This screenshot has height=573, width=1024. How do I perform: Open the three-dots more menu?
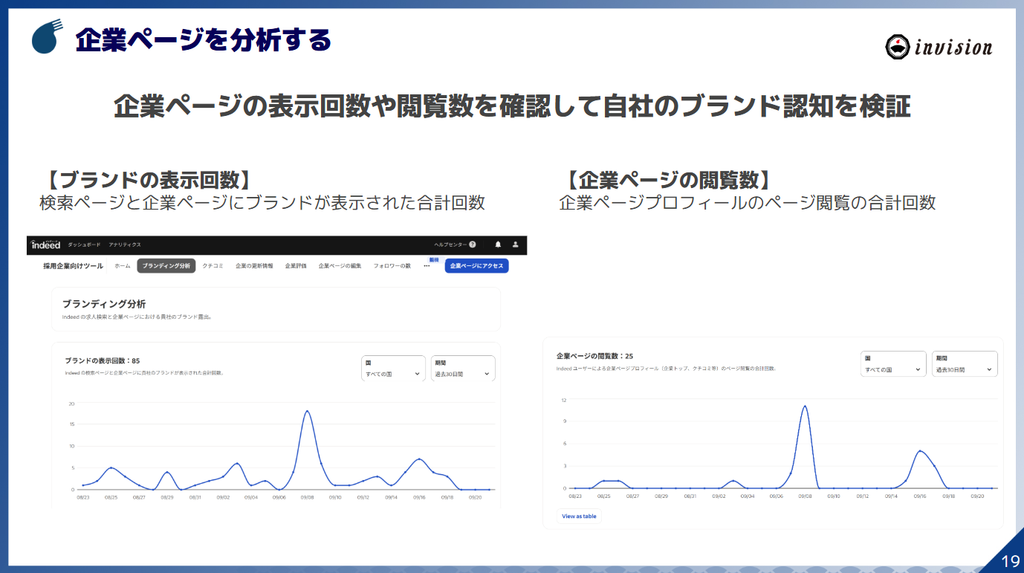pyautogui.click(x=426, y=266)
